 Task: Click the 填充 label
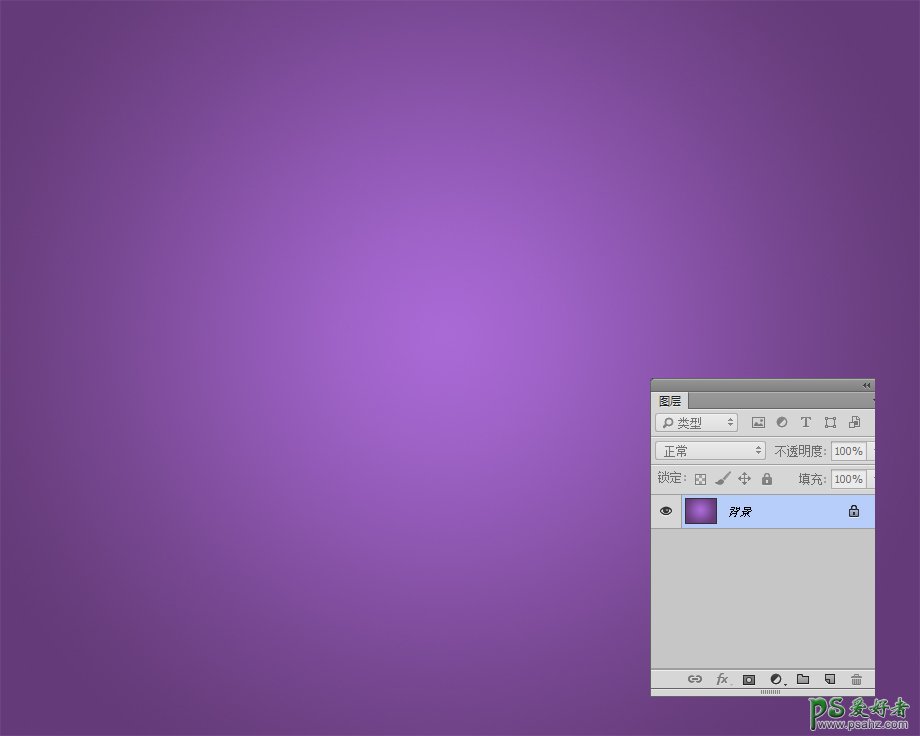812,480
